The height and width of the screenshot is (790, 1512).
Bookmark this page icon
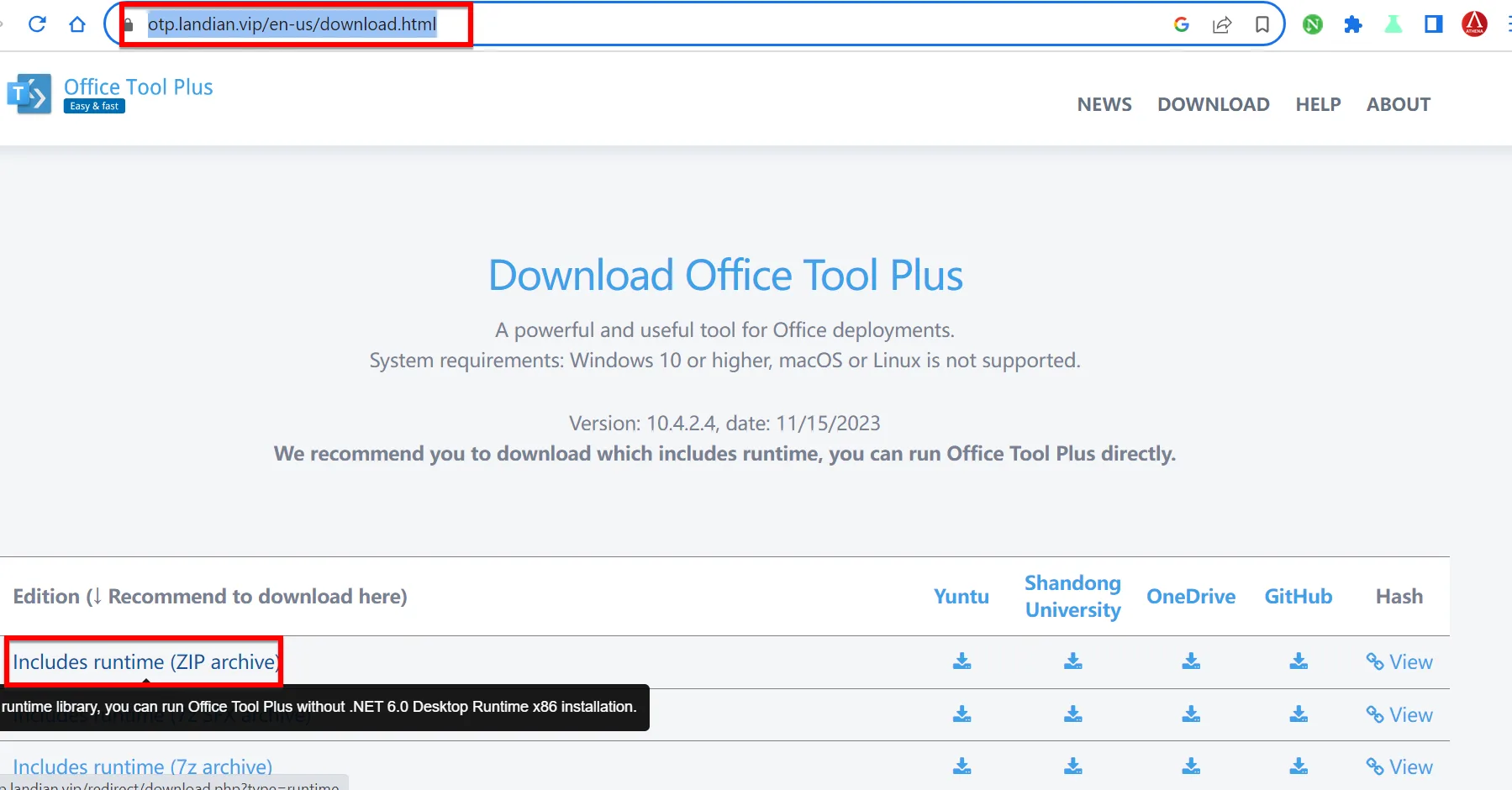[x=1262, y=24]
